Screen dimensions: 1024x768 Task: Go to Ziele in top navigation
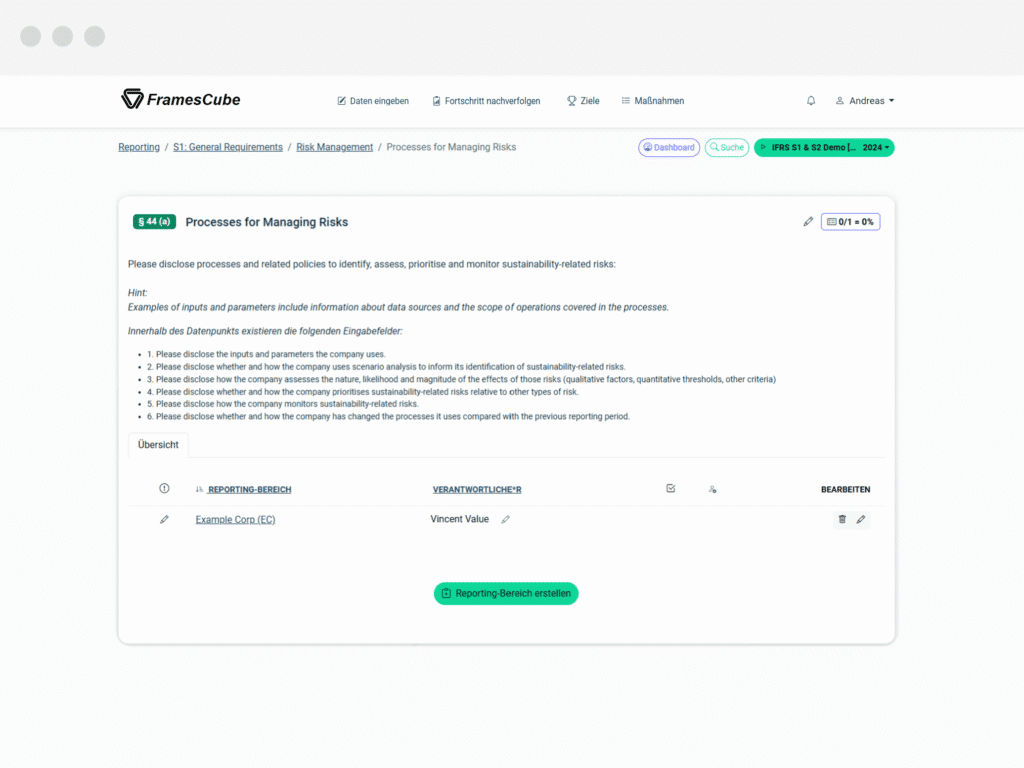click(x=583, y=101)
